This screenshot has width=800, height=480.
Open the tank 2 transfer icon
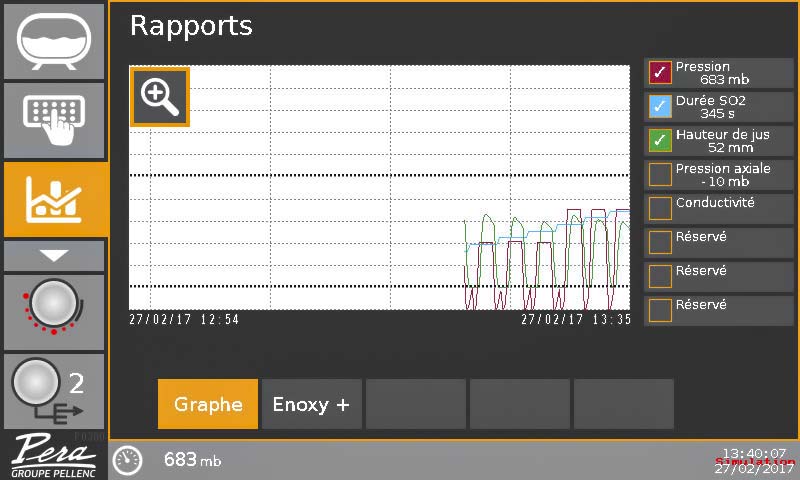point(54,391)
